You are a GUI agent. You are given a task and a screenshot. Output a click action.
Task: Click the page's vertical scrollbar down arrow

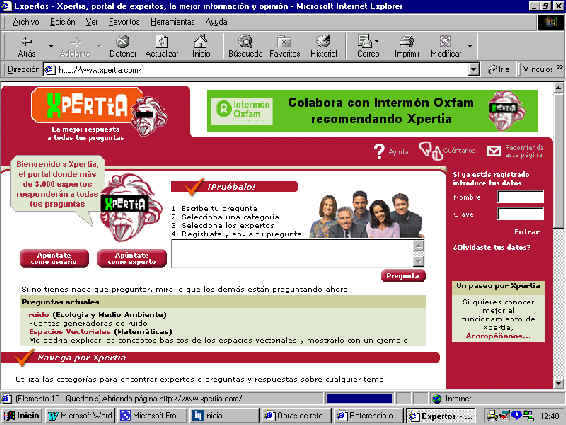point(558,383)
